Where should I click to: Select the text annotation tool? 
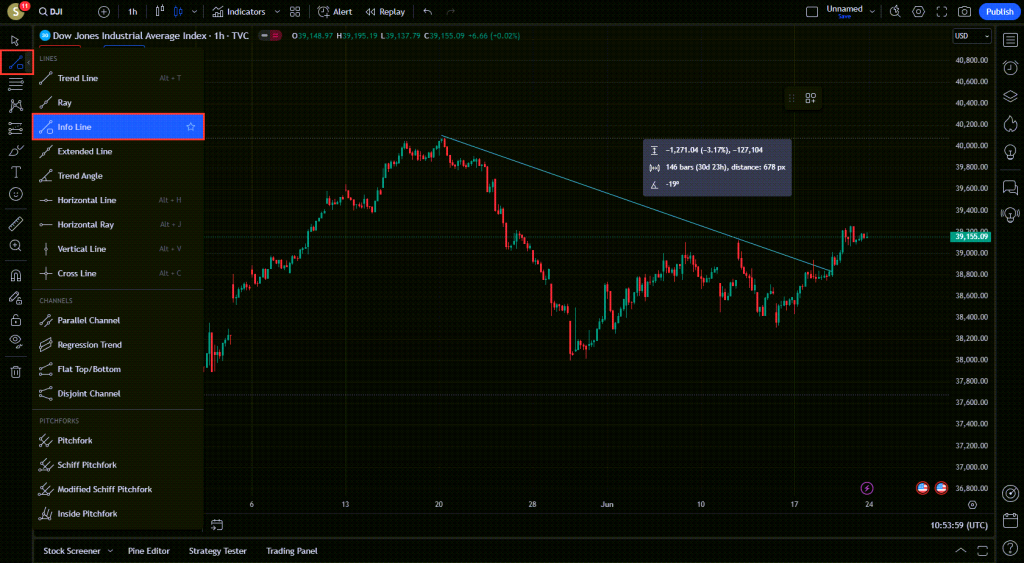tap(16, 172)
